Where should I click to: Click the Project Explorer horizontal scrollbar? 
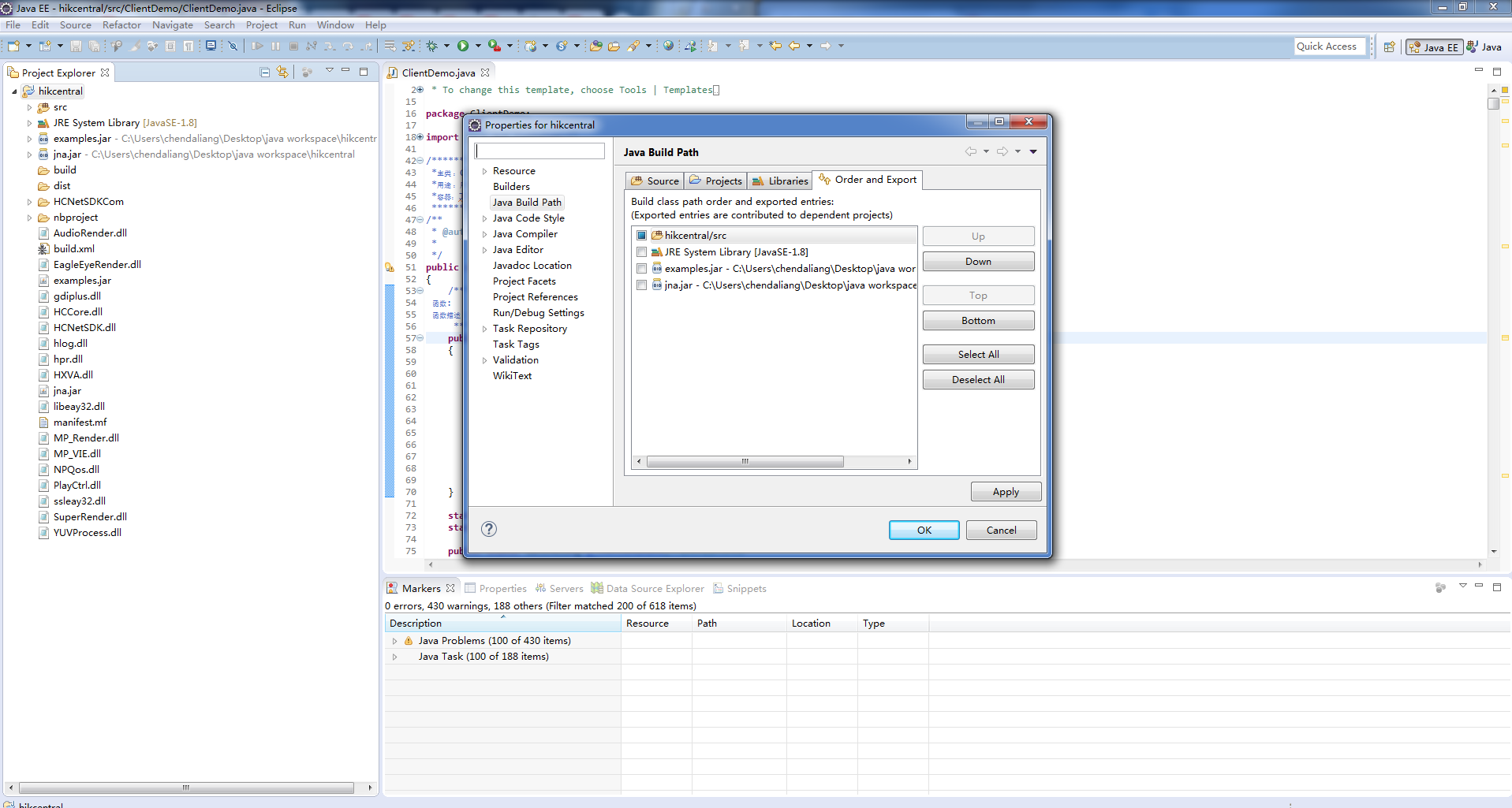point(186,788)
